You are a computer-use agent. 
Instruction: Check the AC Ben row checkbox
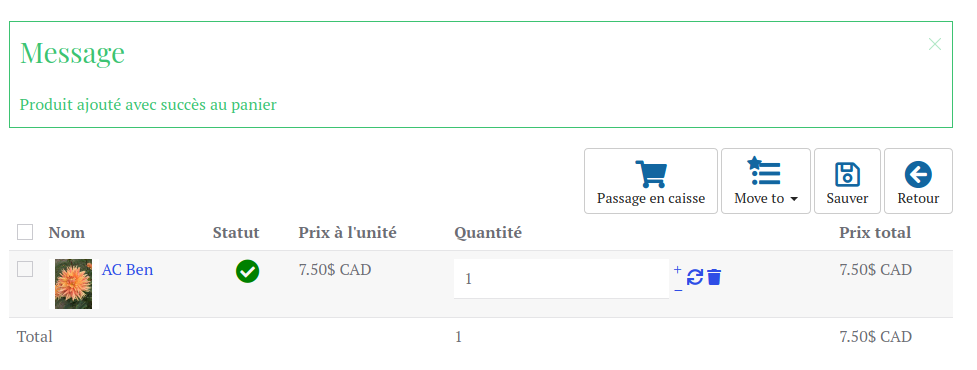coord(25,269)
